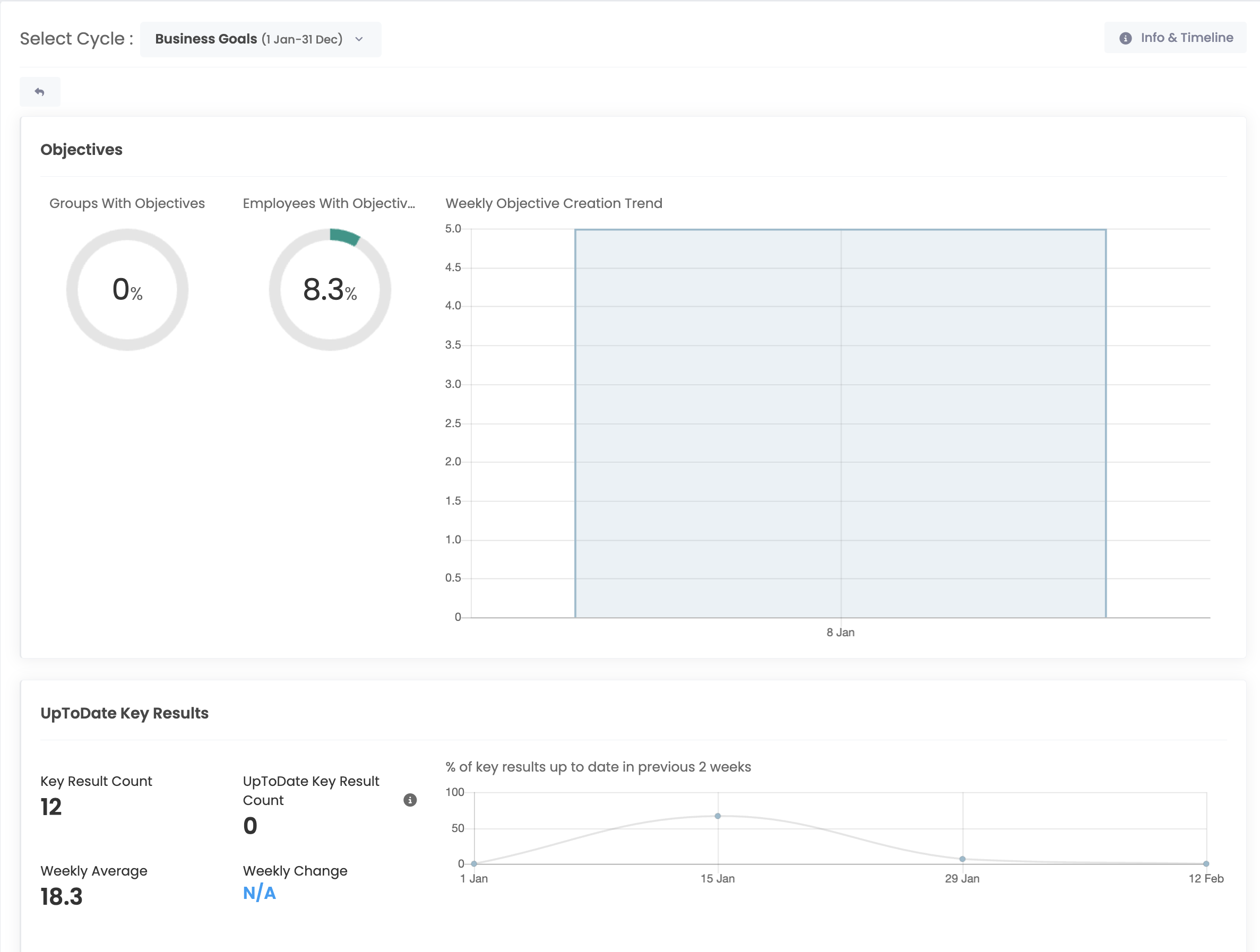This screenshot has width=1260, height=952.
Task: Click the 1 Jan data point on line chart
Action: (474, 864)
